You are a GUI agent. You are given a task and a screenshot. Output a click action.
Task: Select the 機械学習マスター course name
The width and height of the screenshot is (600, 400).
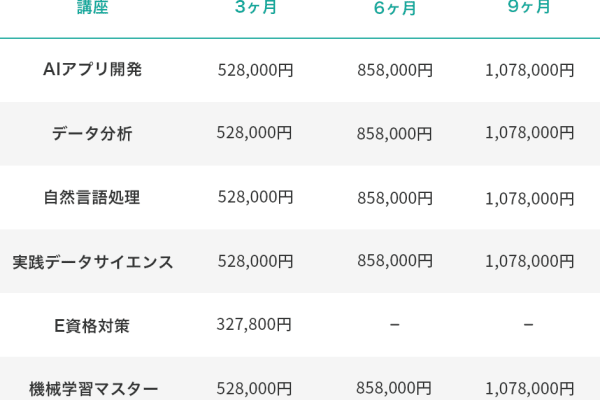(93, 388)
